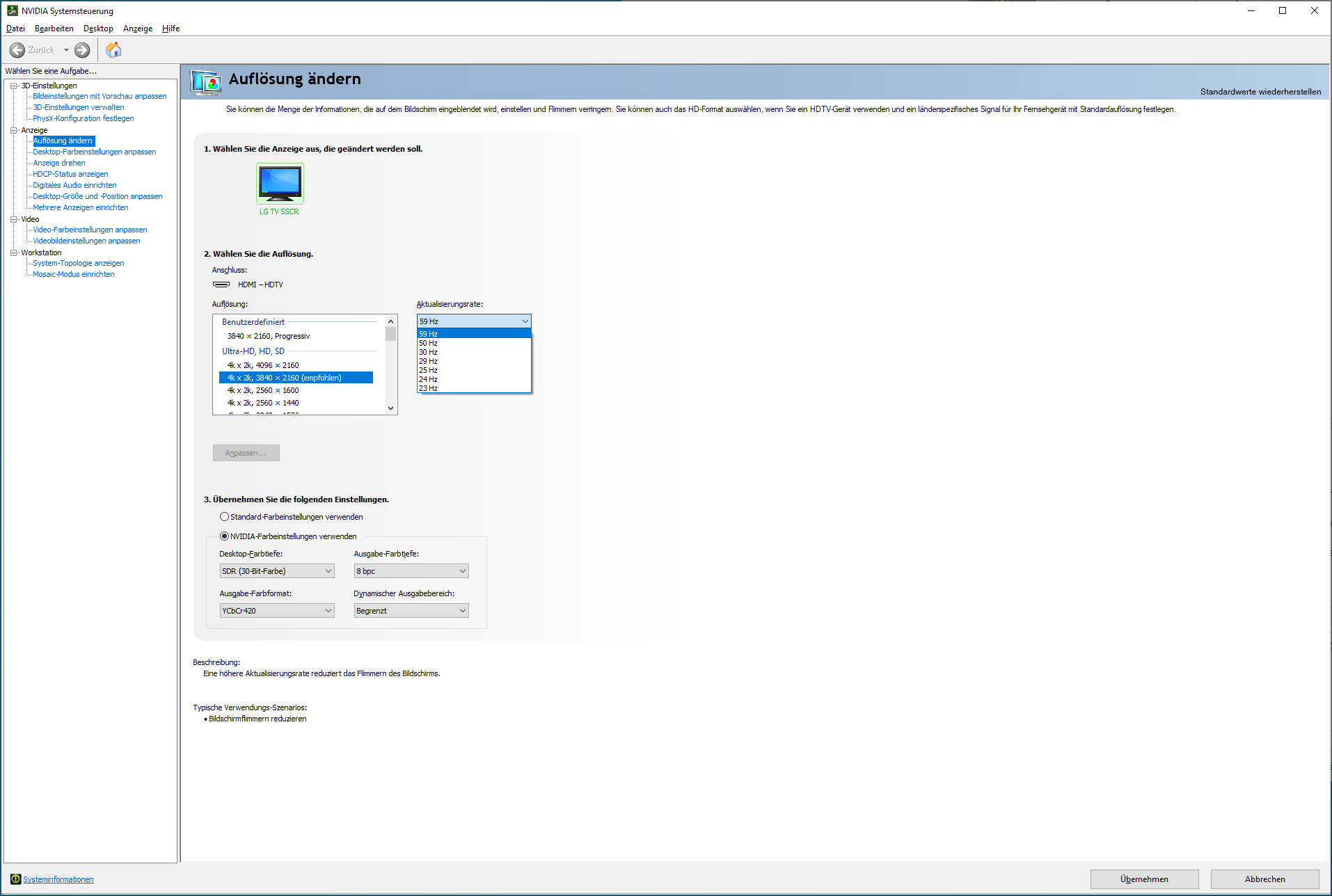The width and height of the screenshot is (1332, 896).
Task: Open 3D-Einstellungen verwalten
Action: click(x=79, y=107)
